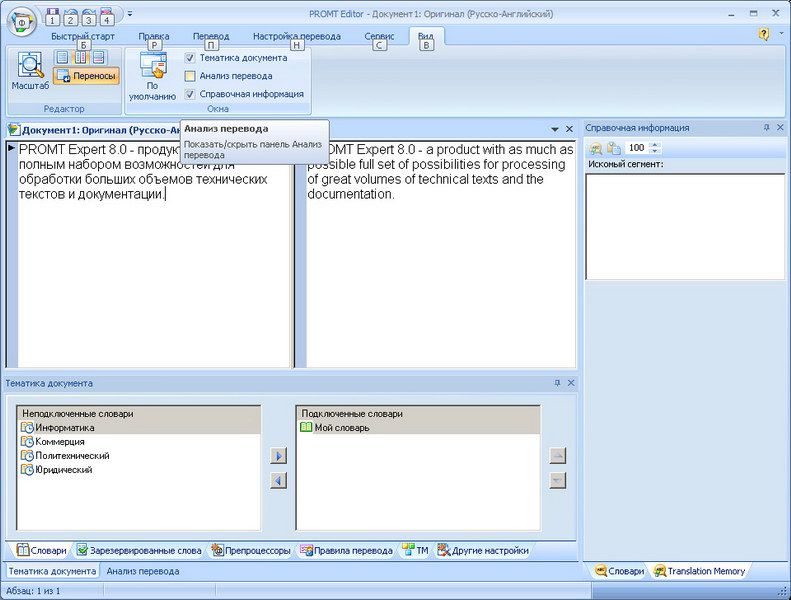Open the Перевод ribbon tab

pyautogui.click(x=210, y=36)
